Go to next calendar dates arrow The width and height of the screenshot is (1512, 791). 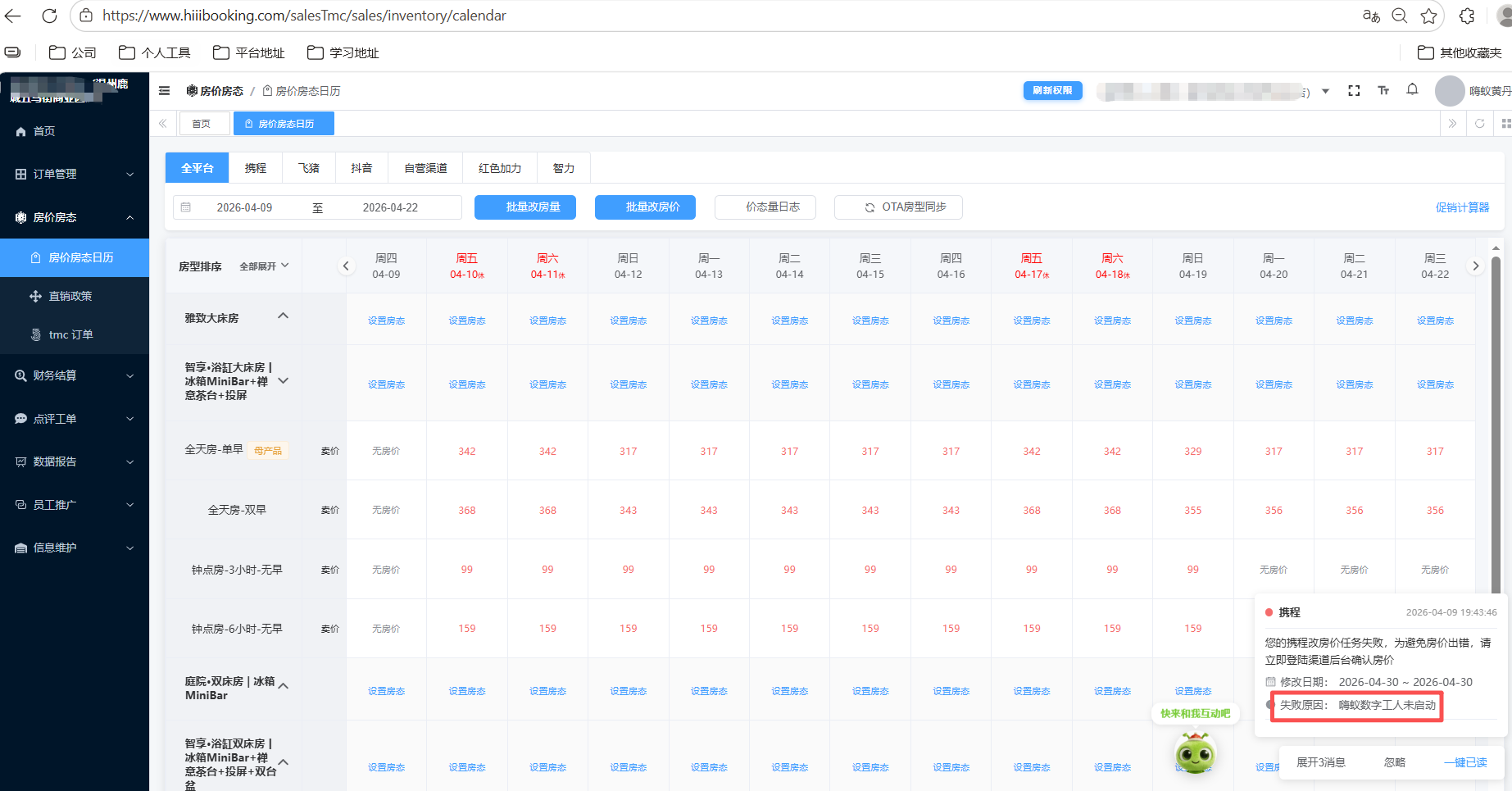[x=1475, y=266]
